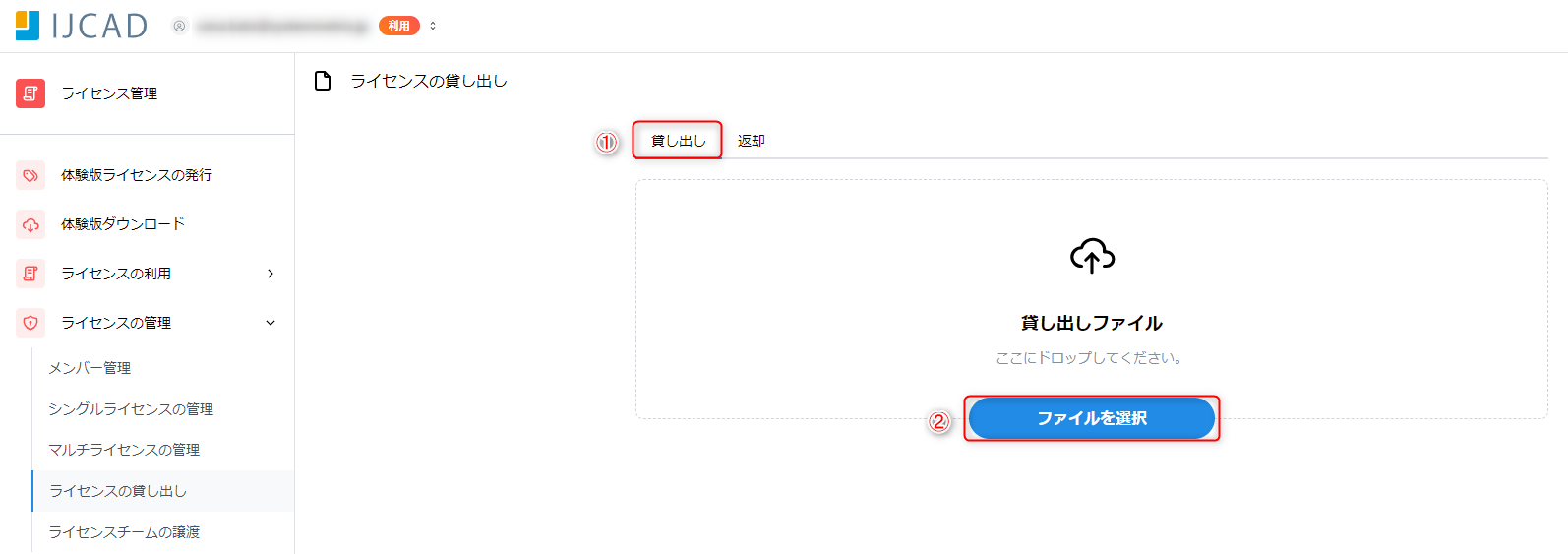Click the 体験版ライセンスの発行 tag icon

30,175
